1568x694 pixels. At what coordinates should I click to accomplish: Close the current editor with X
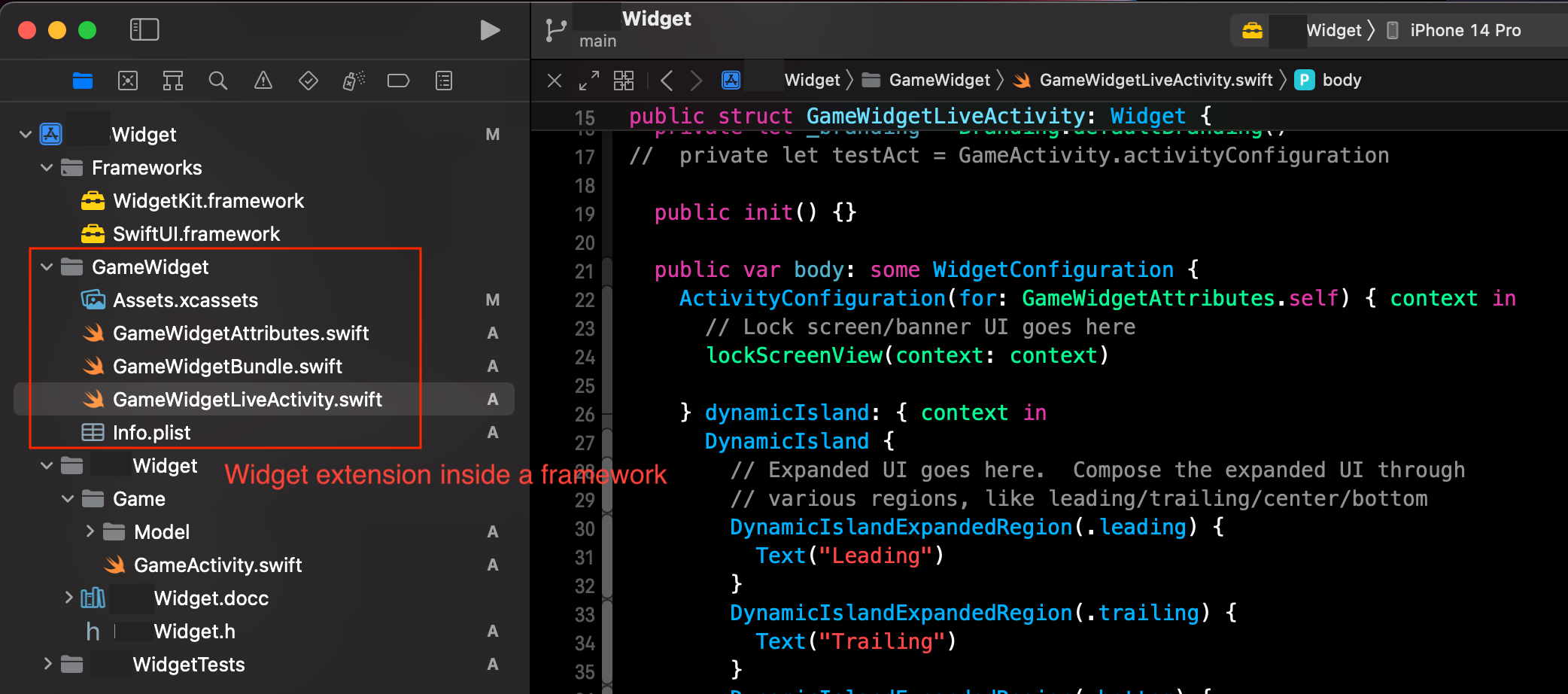(555, 81)
